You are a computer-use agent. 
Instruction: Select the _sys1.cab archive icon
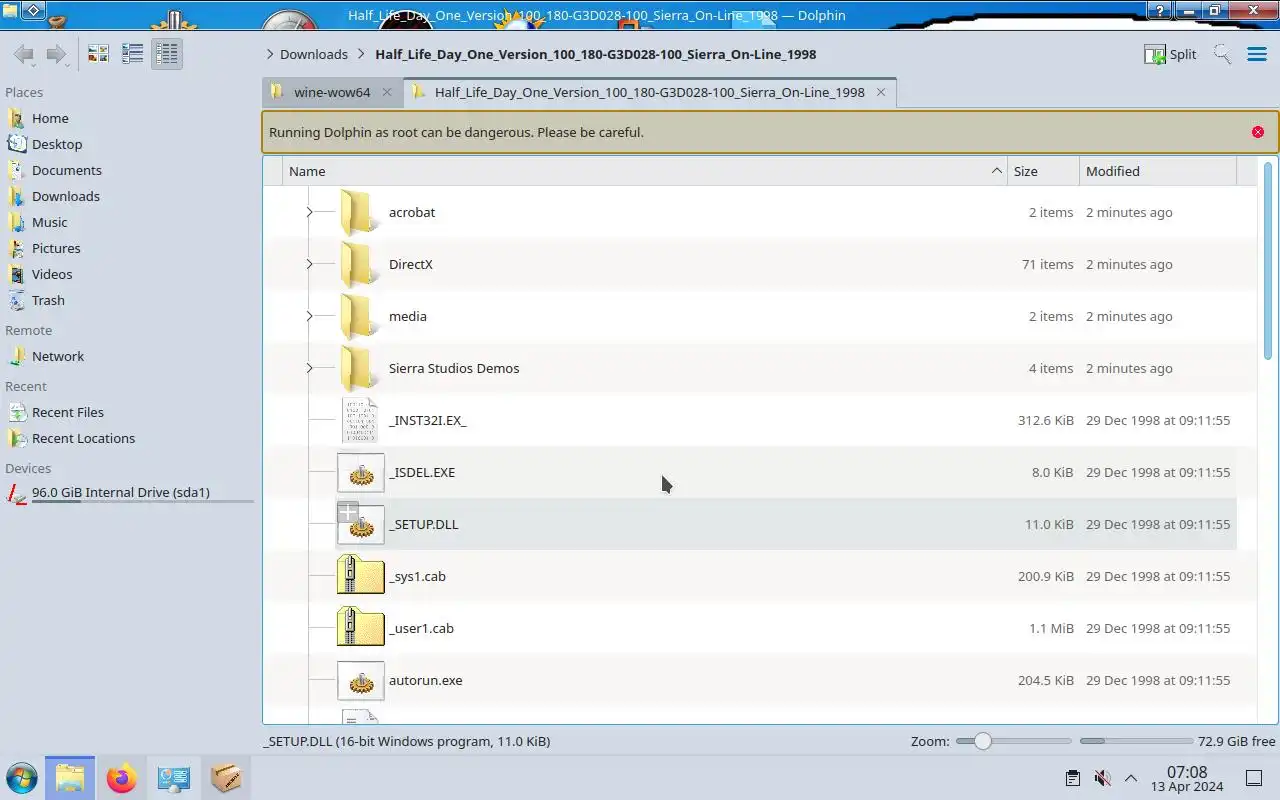pyautogui.click(x=360, y=576)
